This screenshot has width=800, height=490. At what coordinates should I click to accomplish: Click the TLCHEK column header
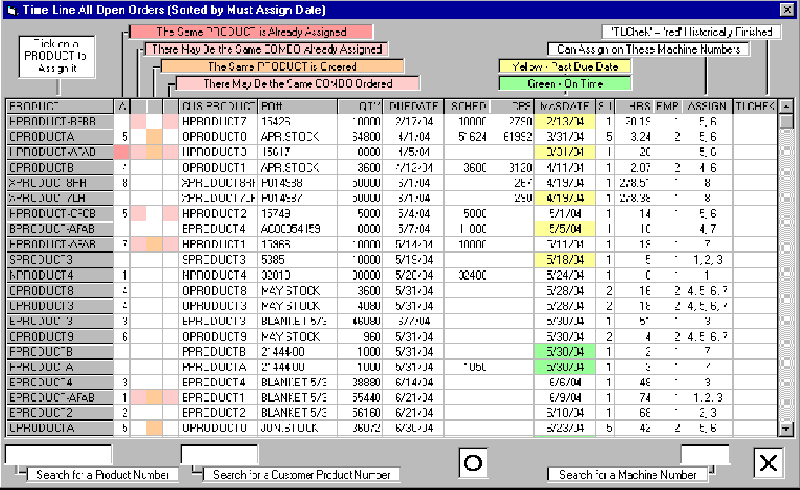point(756,106)
